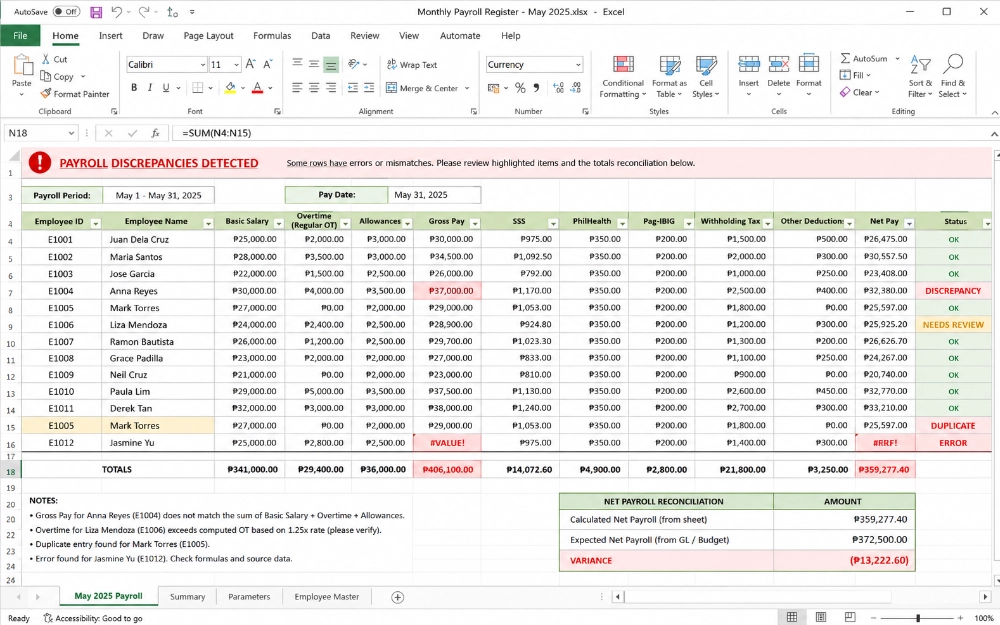Open the Calibri font name dropdown
The image size is (1000, 625).
[x=203, y=64]
